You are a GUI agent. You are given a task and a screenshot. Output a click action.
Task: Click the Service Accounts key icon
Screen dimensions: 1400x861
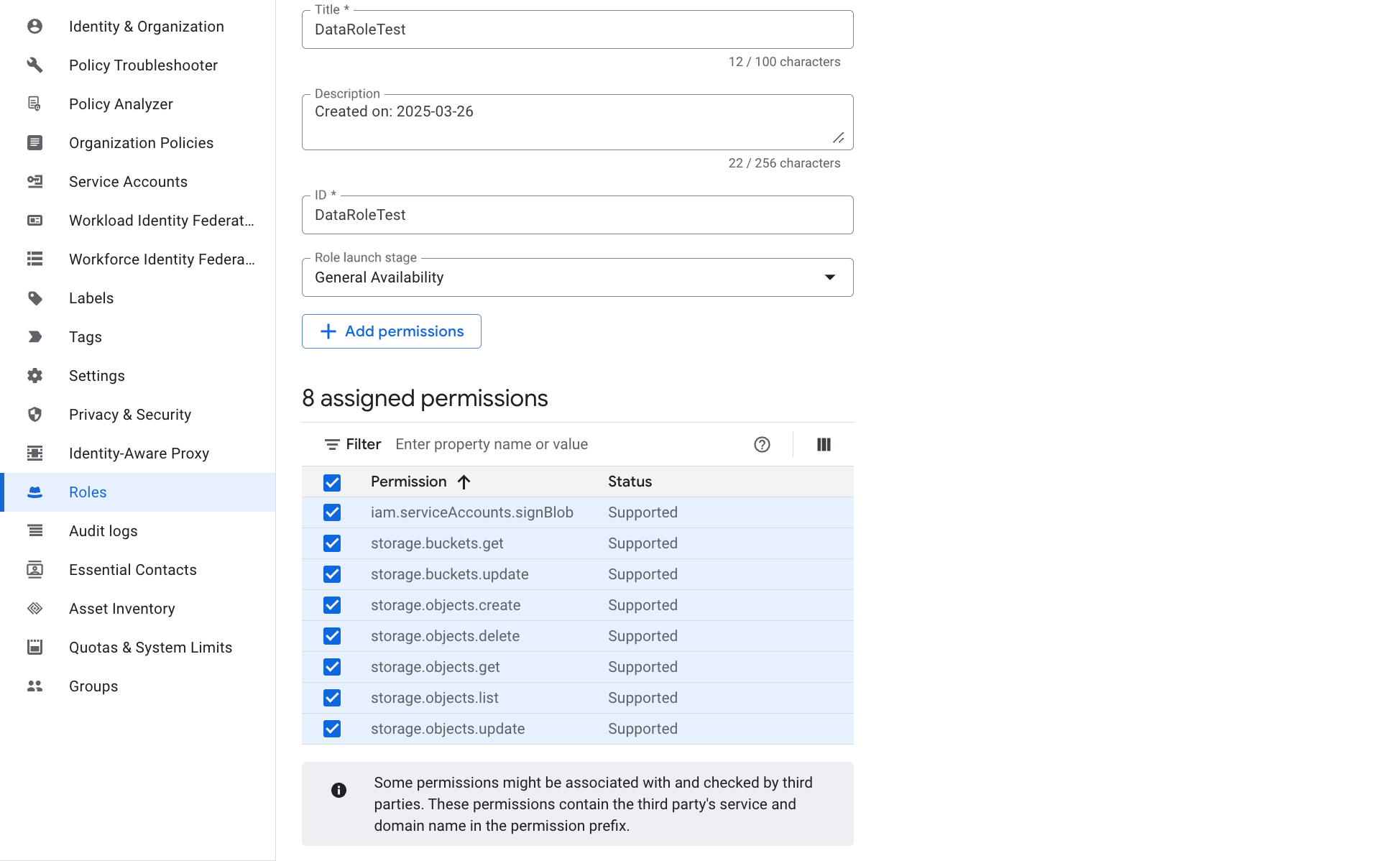pos(34,182)
